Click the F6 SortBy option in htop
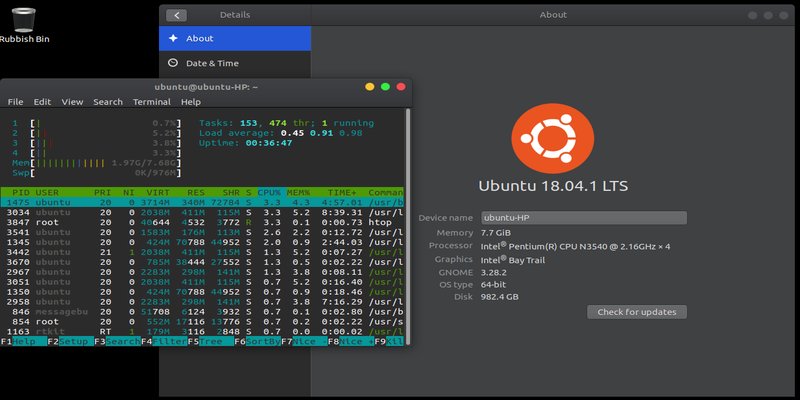 (x=258, y=342)
